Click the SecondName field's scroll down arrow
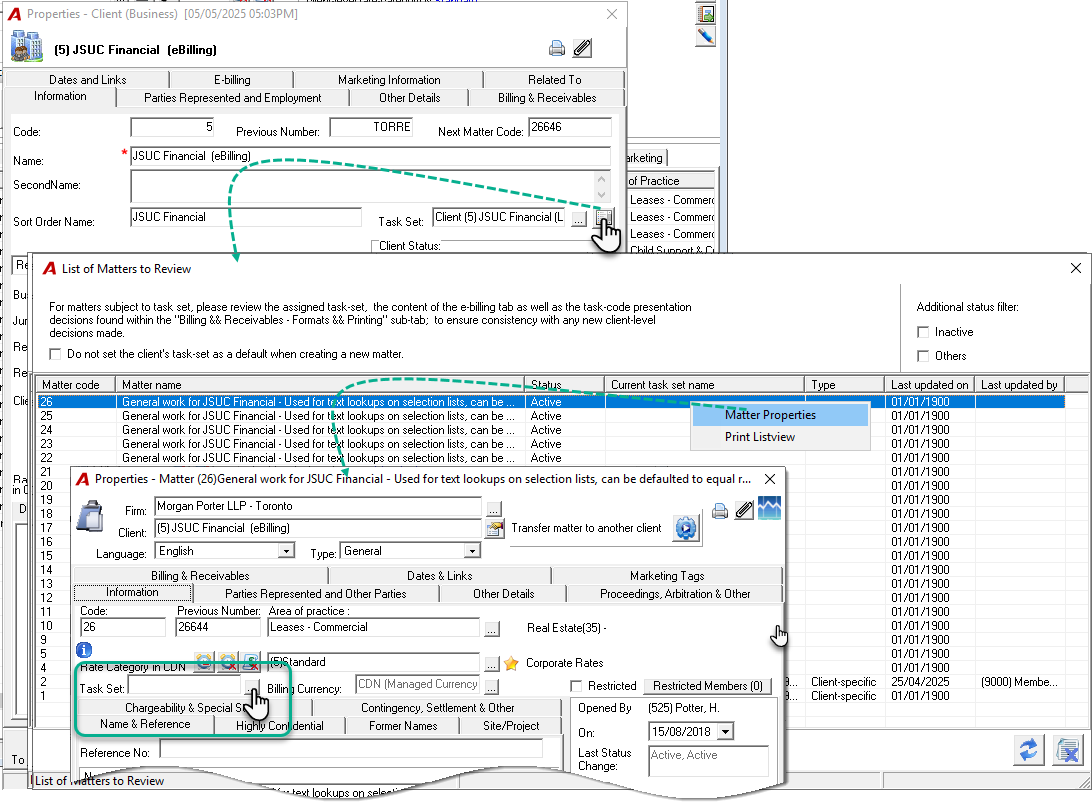 [x=602, y=195]
